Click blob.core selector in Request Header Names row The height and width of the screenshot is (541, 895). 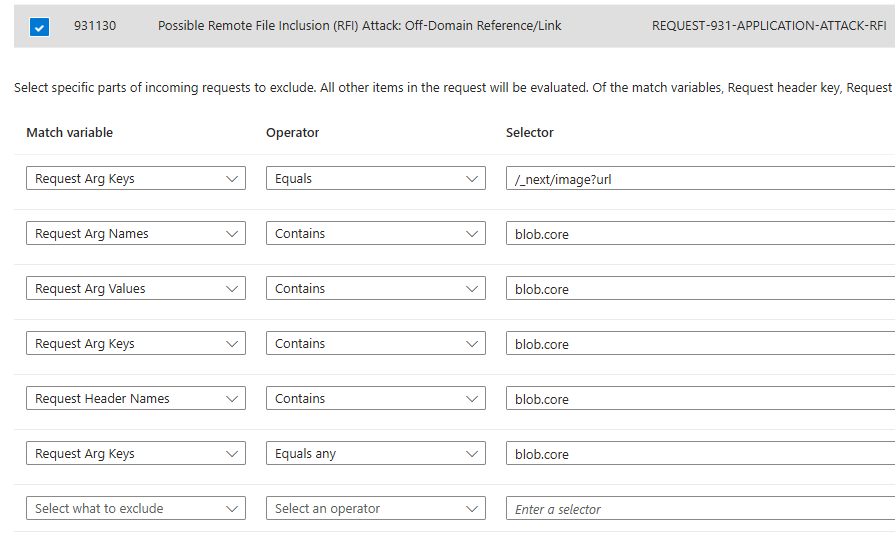point(700,398)
